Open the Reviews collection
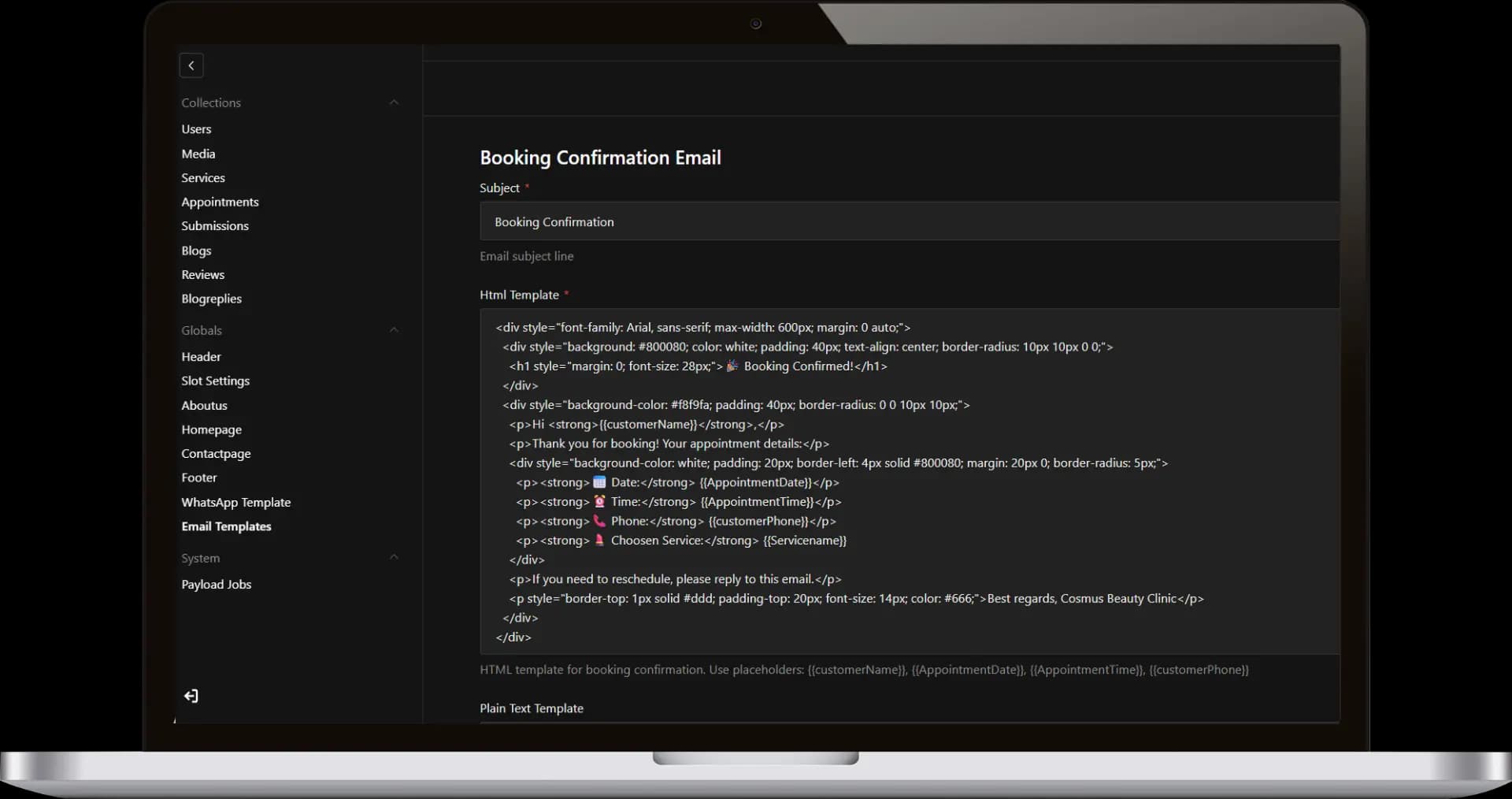Screen dimensions: 1512x799 point(203,274)
